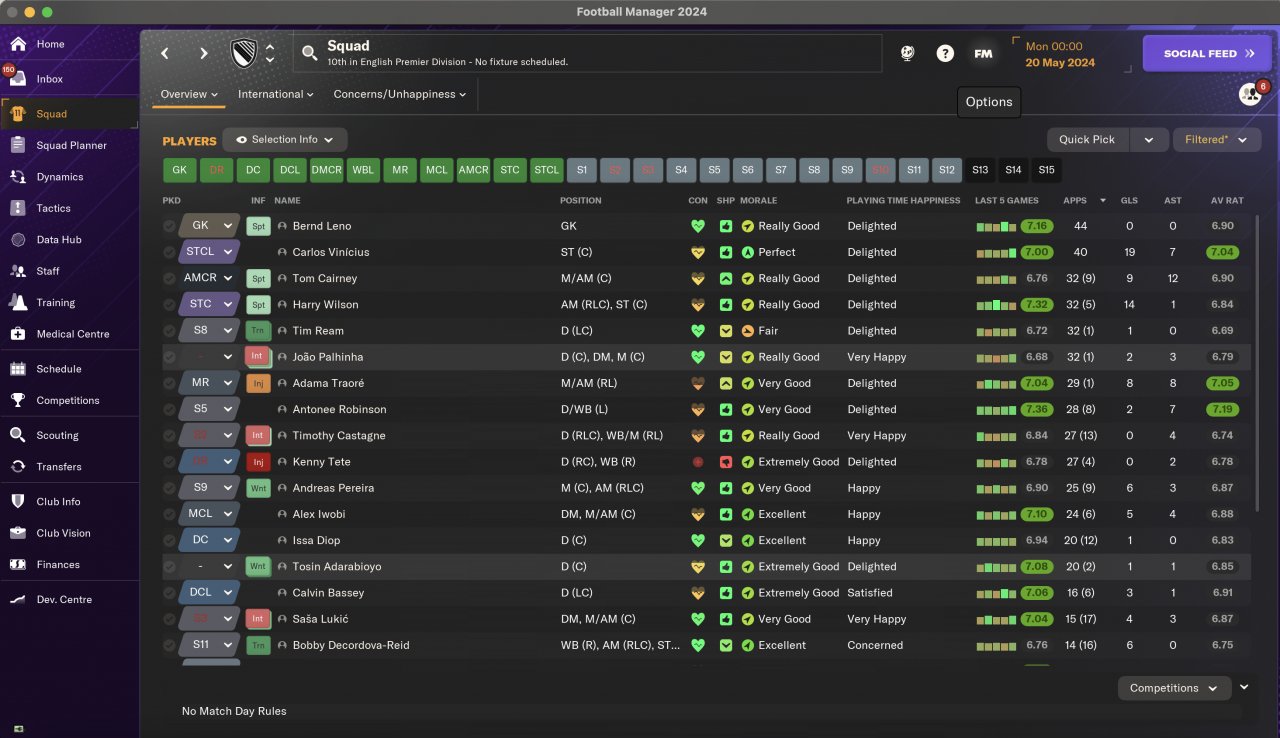The width and height of the screenshot is (1280, 738).
Task: Open the Club Vision icon
Action: [18, 533]
